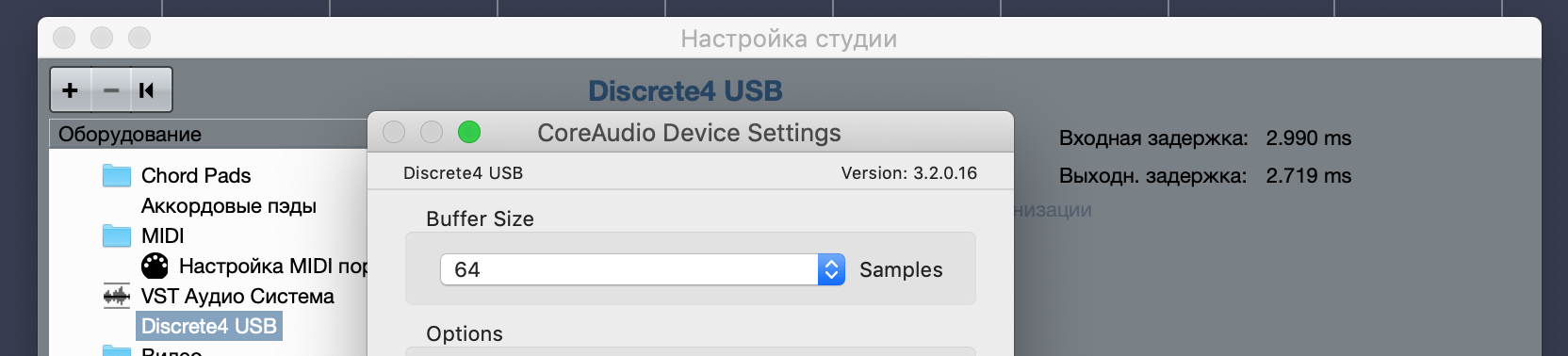Click the minus remove device button
Screen dimensions: 1568x356
point(111,90)
